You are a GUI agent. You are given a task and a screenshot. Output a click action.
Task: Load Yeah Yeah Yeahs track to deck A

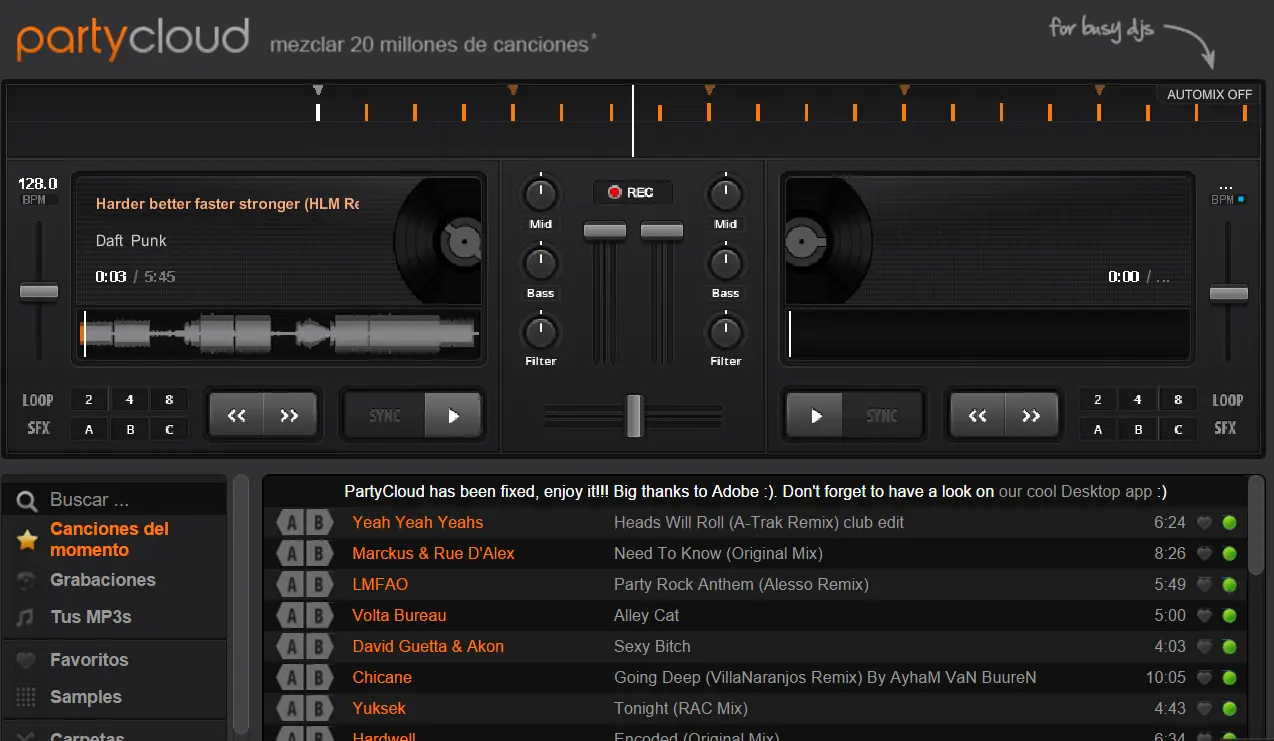tap(290, 522)
